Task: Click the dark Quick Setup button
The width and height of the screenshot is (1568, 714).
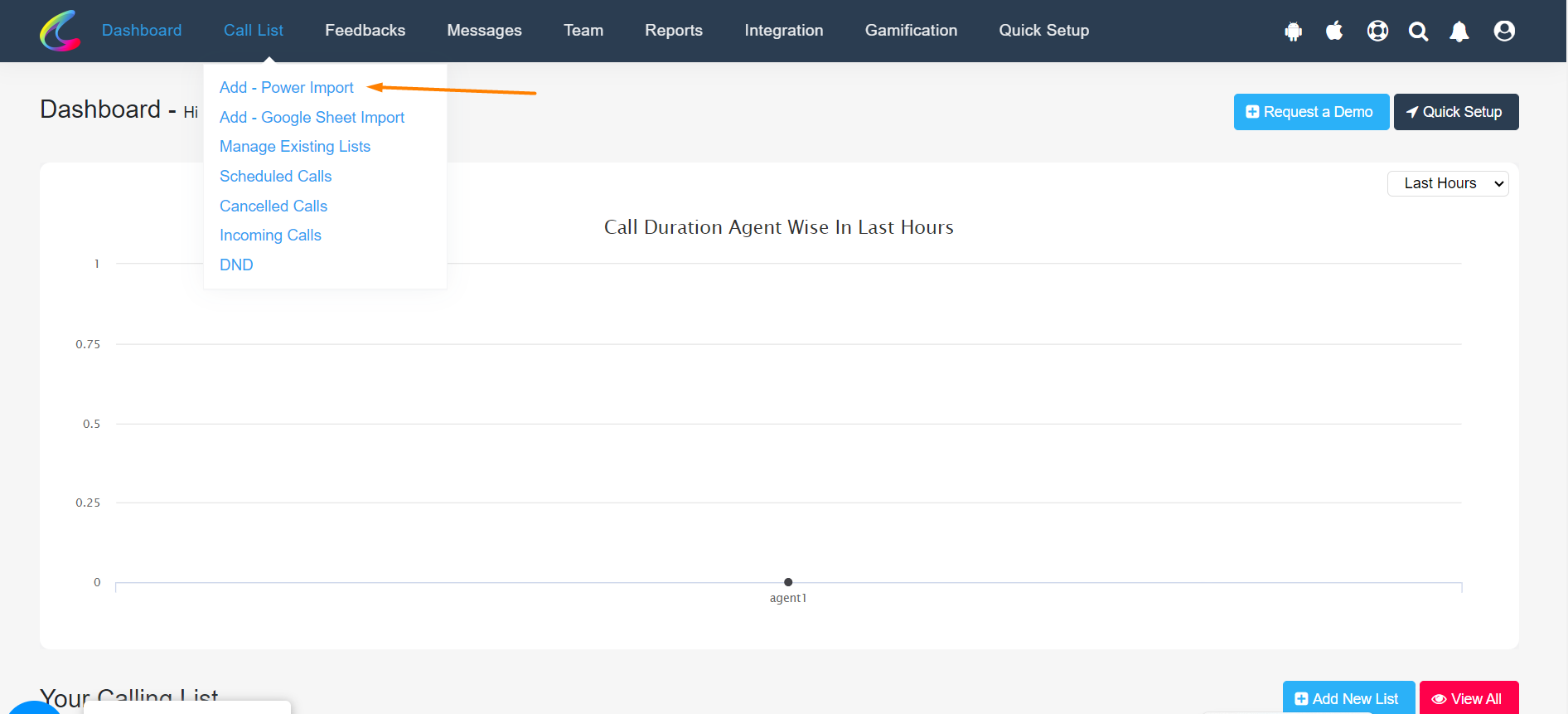Action: pyautogui.click(x=1456, y=112)
